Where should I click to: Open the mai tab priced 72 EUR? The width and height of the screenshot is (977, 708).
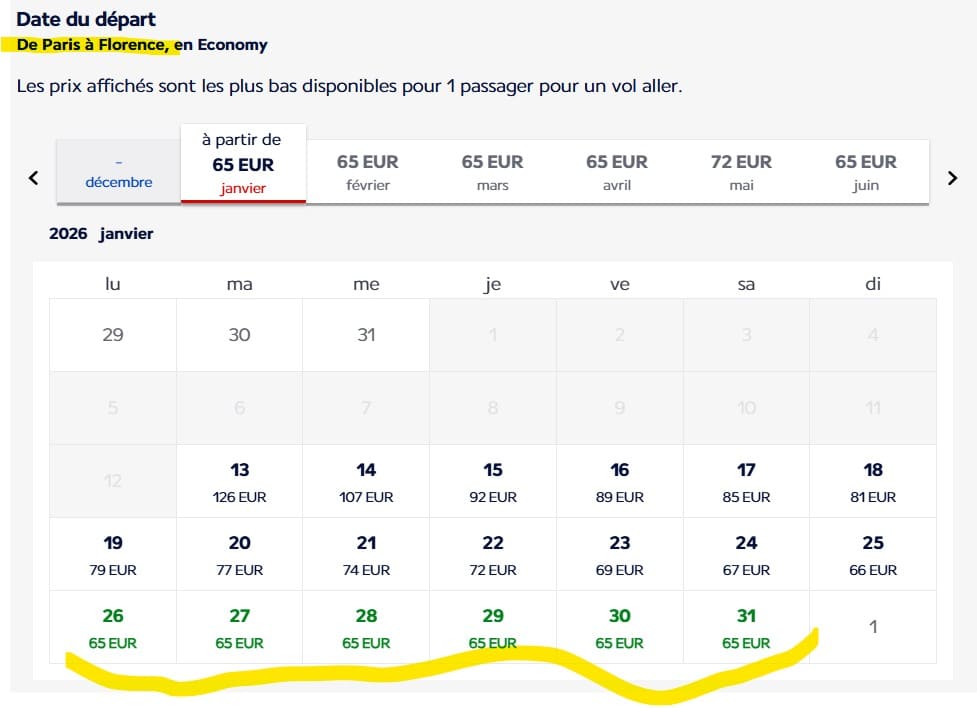click(x=742, y=170)
